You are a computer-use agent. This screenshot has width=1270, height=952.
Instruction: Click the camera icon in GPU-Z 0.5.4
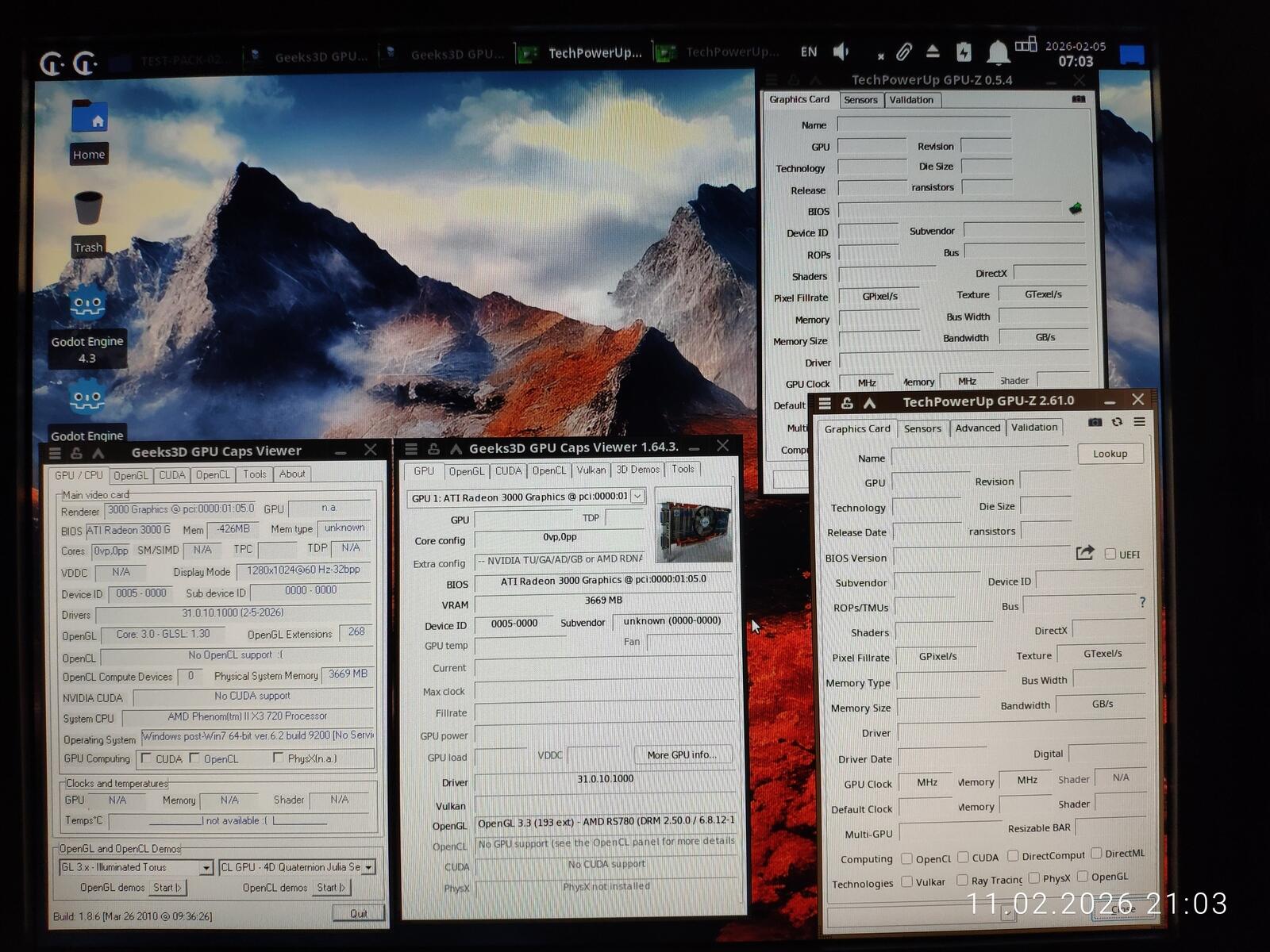tap(1079, 99)
